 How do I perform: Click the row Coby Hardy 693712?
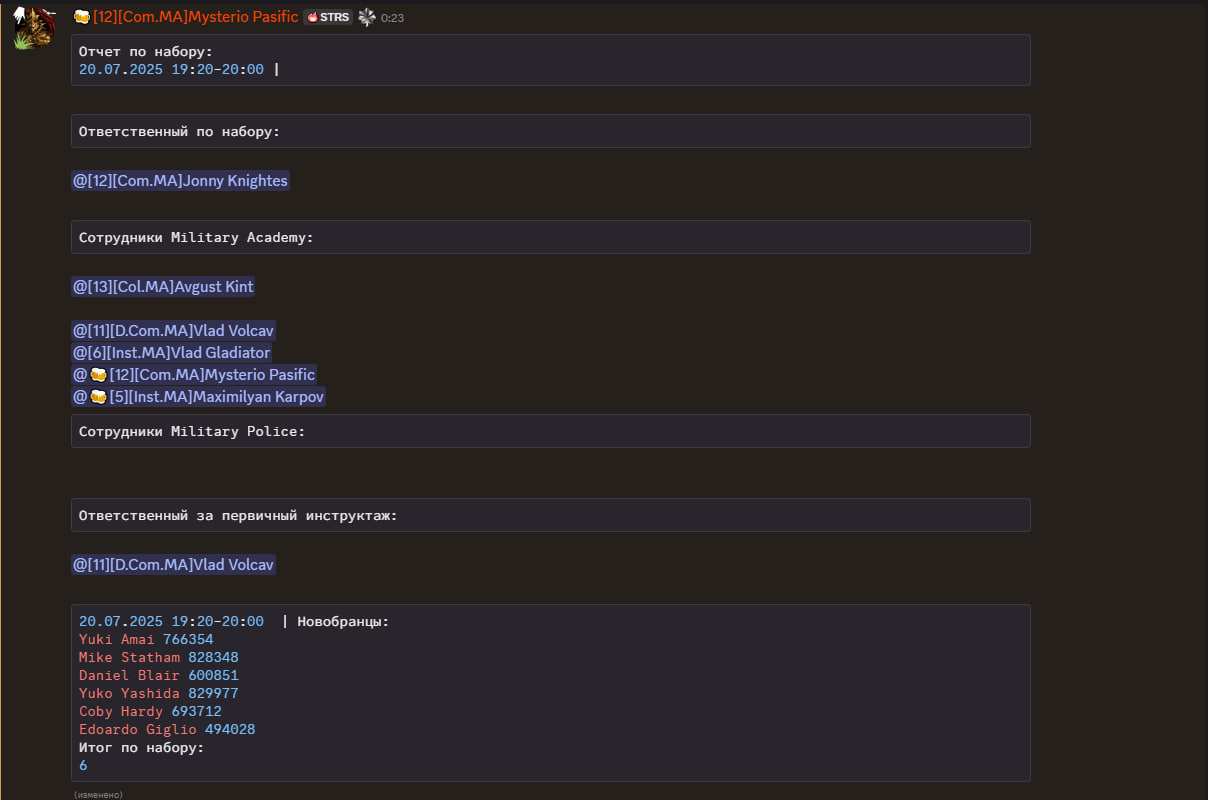coord(150,711)
